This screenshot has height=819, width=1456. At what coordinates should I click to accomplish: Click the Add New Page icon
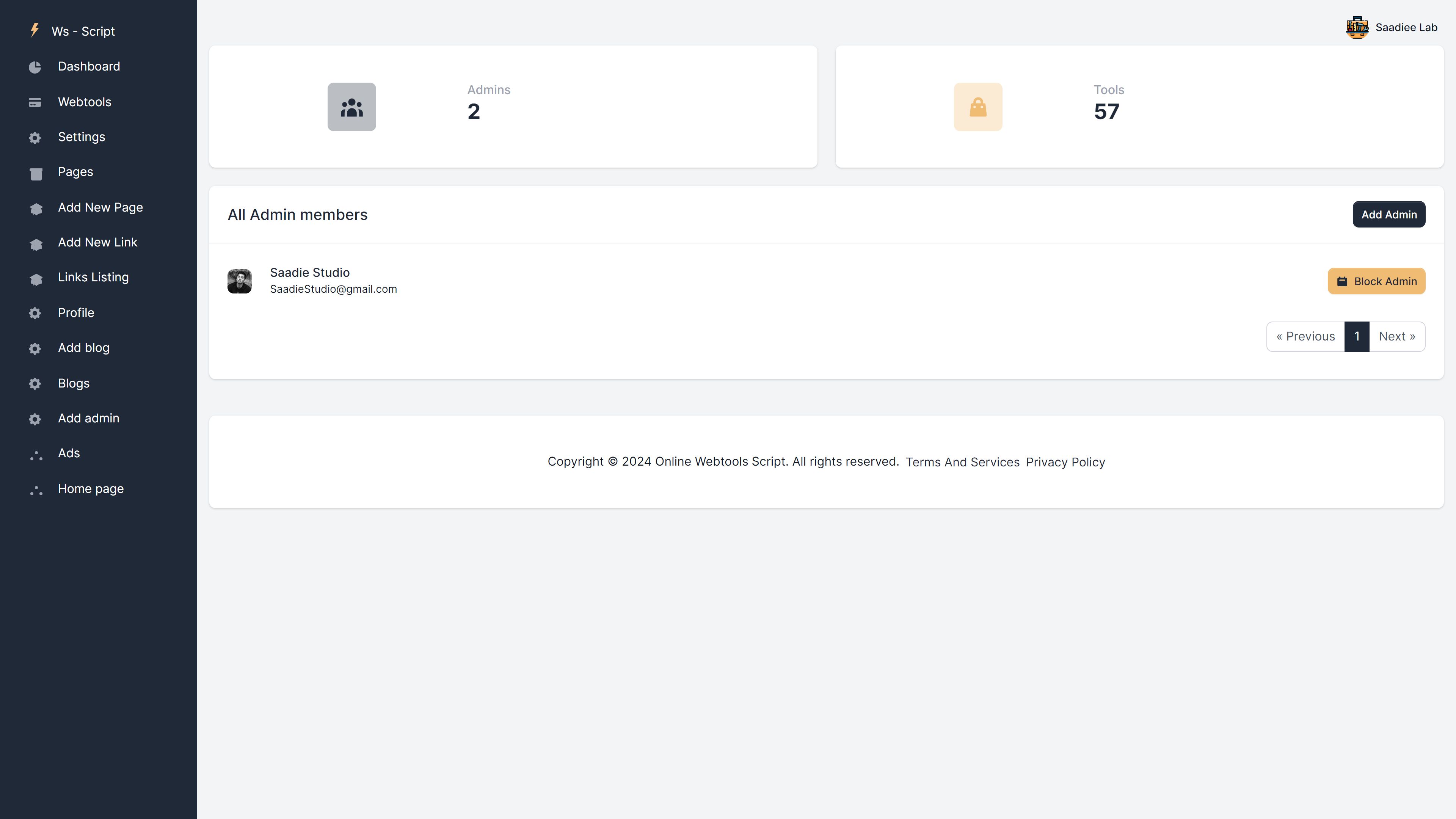click(x=36, y=209)
